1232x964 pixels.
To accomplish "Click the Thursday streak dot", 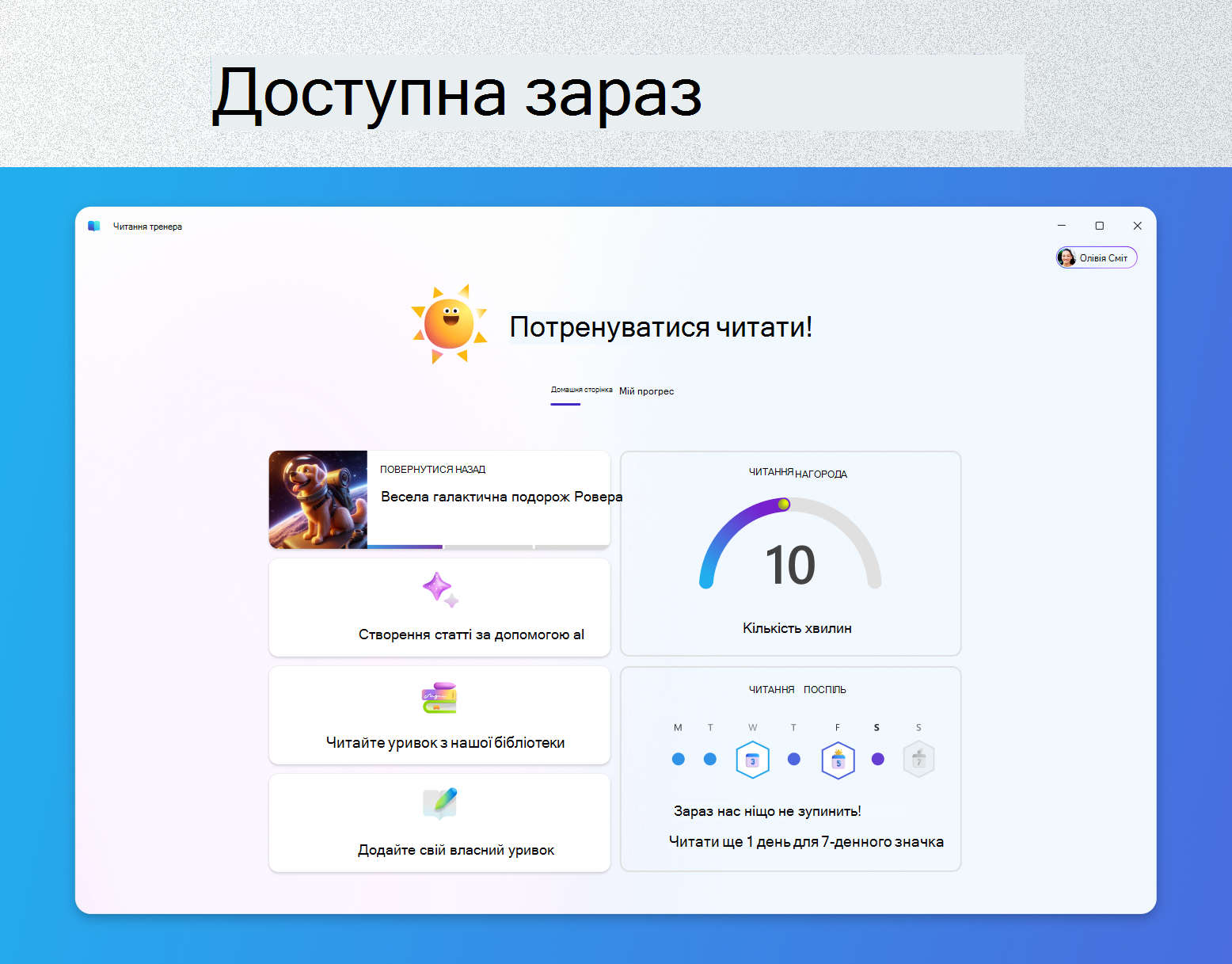I will pos(794,759).
